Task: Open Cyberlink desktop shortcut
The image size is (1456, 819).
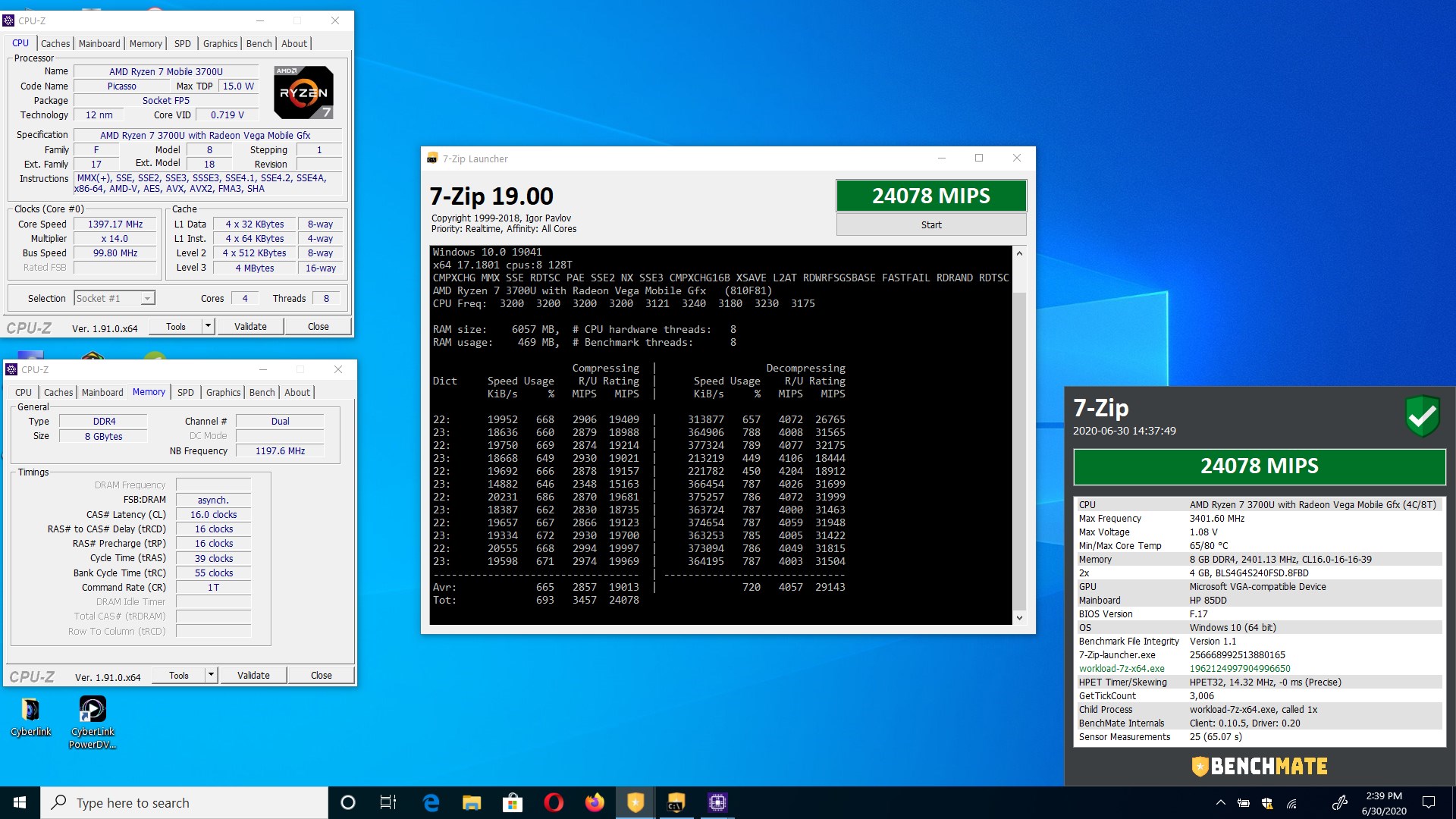Action: click(30, 717)
